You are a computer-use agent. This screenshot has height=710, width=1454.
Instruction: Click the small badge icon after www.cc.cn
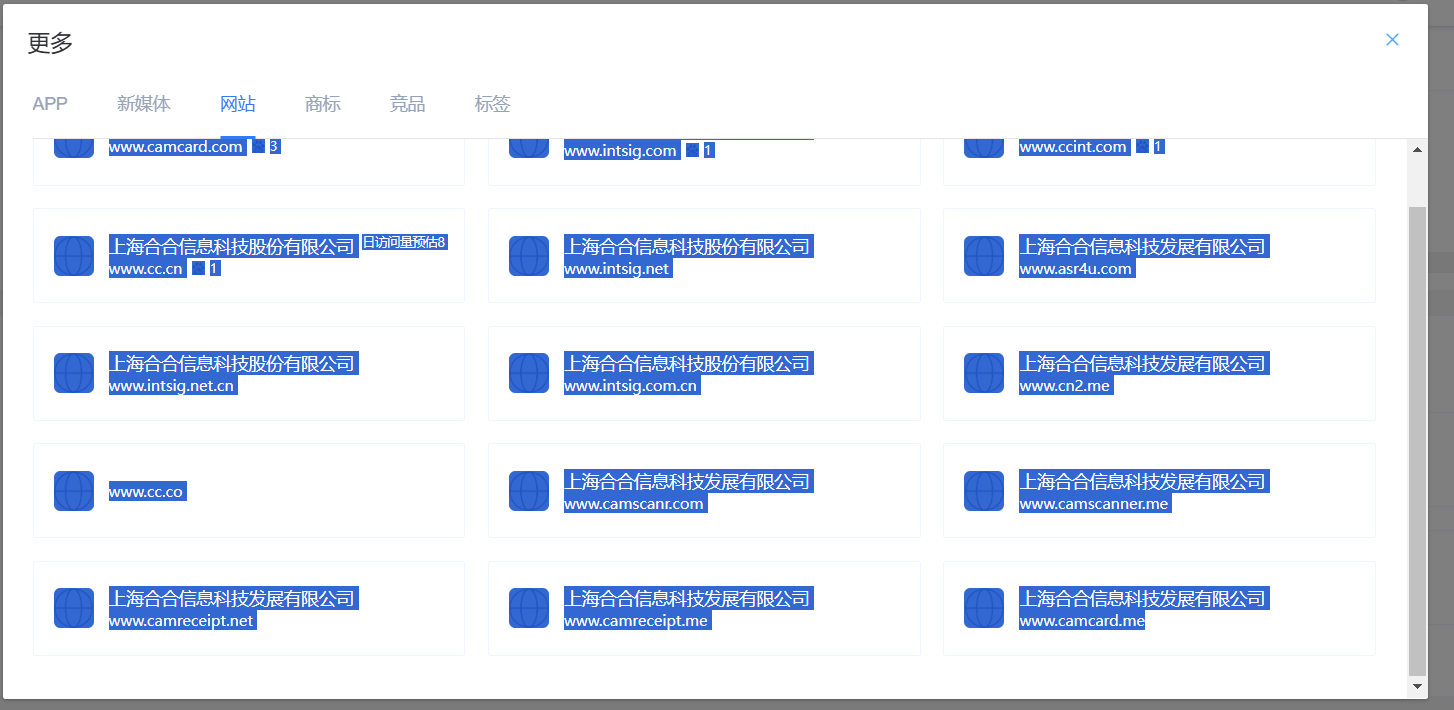point(198,268)
